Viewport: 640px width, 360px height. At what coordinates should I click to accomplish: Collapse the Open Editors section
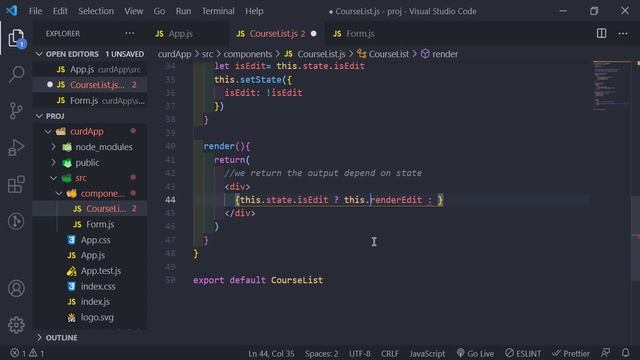pos(90,54)
